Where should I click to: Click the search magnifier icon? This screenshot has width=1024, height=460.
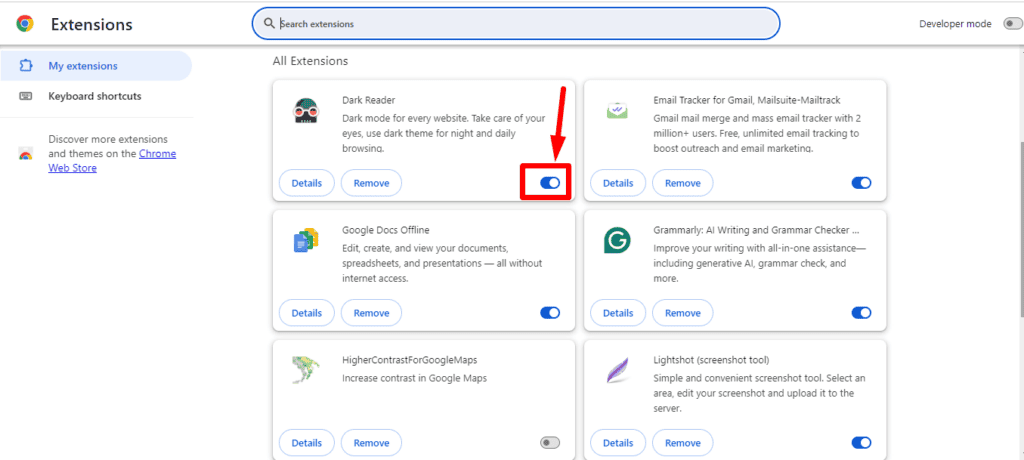(269, 23)
